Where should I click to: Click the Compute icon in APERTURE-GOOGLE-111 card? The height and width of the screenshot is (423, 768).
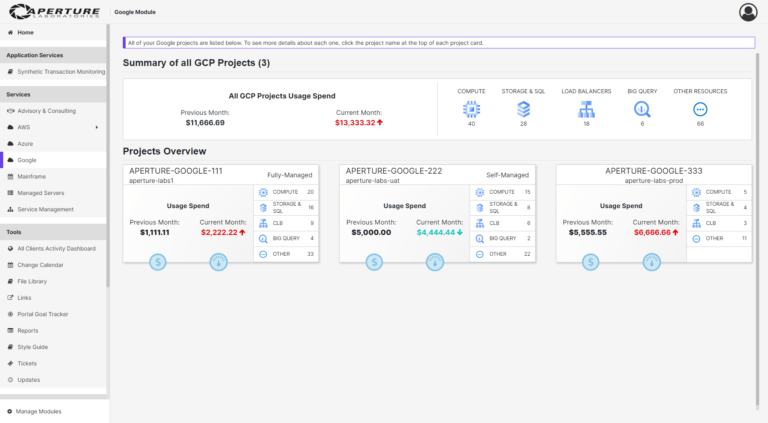[263, 192]
